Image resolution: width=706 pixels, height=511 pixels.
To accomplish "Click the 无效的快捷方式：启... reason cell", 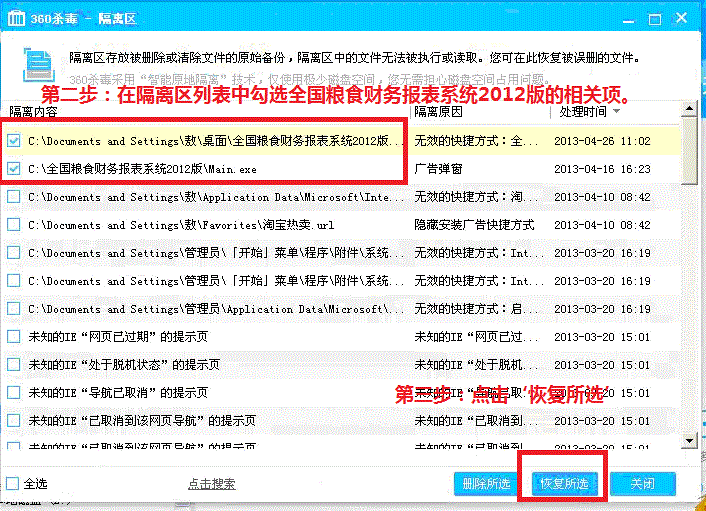I will [x=476, y=309].
